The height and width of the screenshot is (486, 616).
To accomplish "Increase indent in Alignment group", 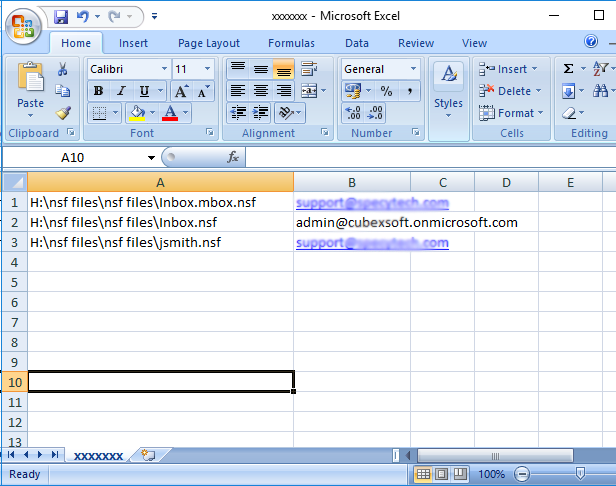I will coord(260,113).
